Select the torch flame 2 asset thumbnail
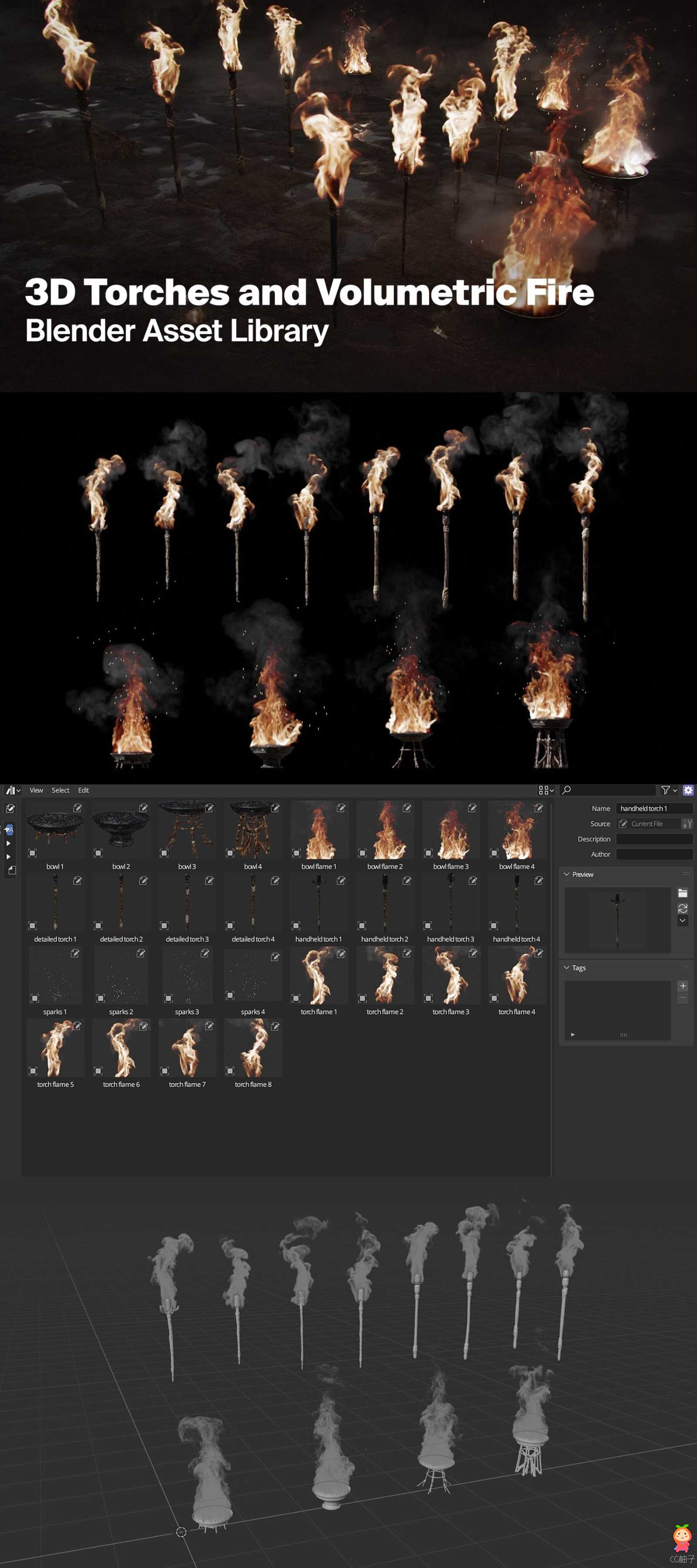 [x=385, y=976]
